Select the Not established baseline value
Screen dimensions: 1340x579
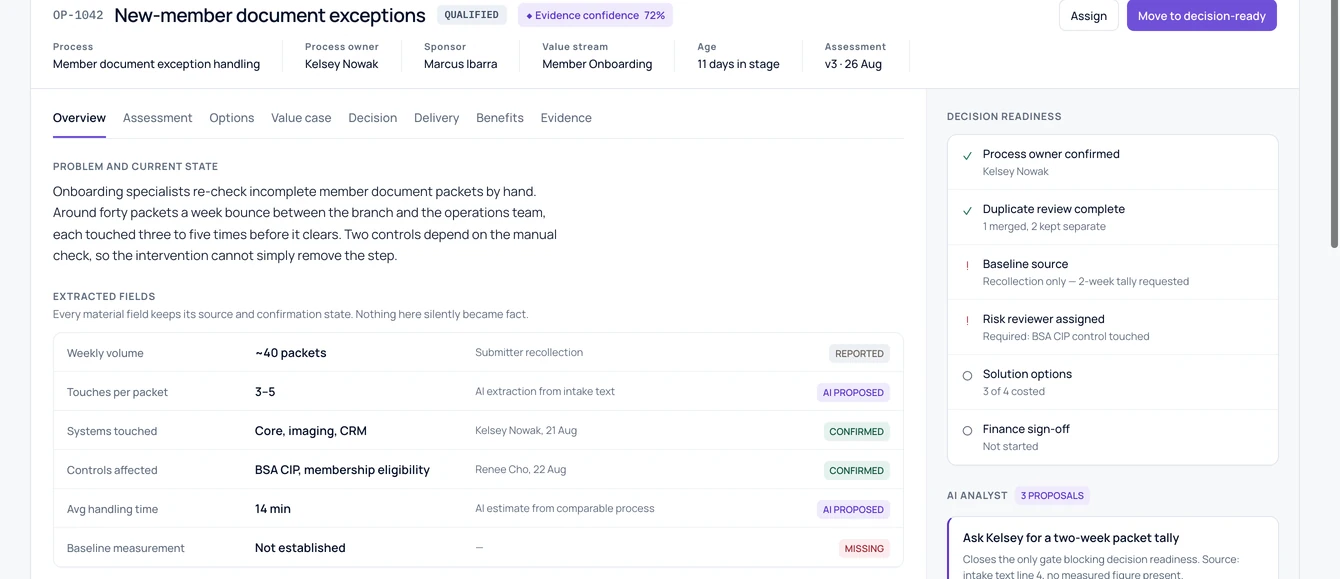point(300,548)
